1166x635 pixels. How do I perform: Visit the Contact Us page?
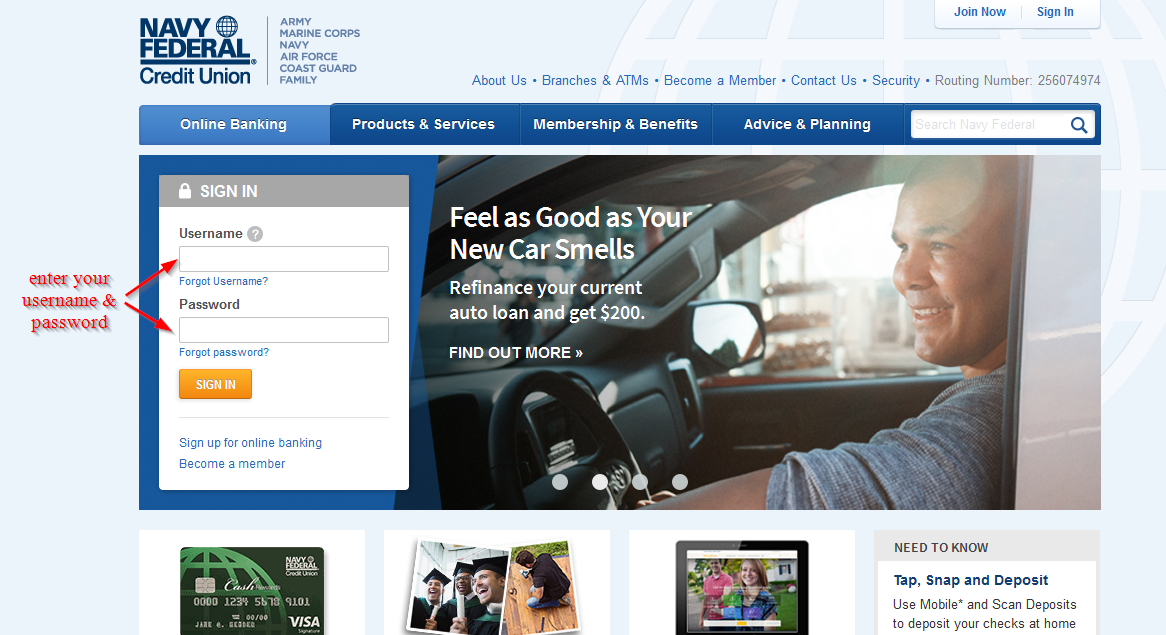[823, 80]
